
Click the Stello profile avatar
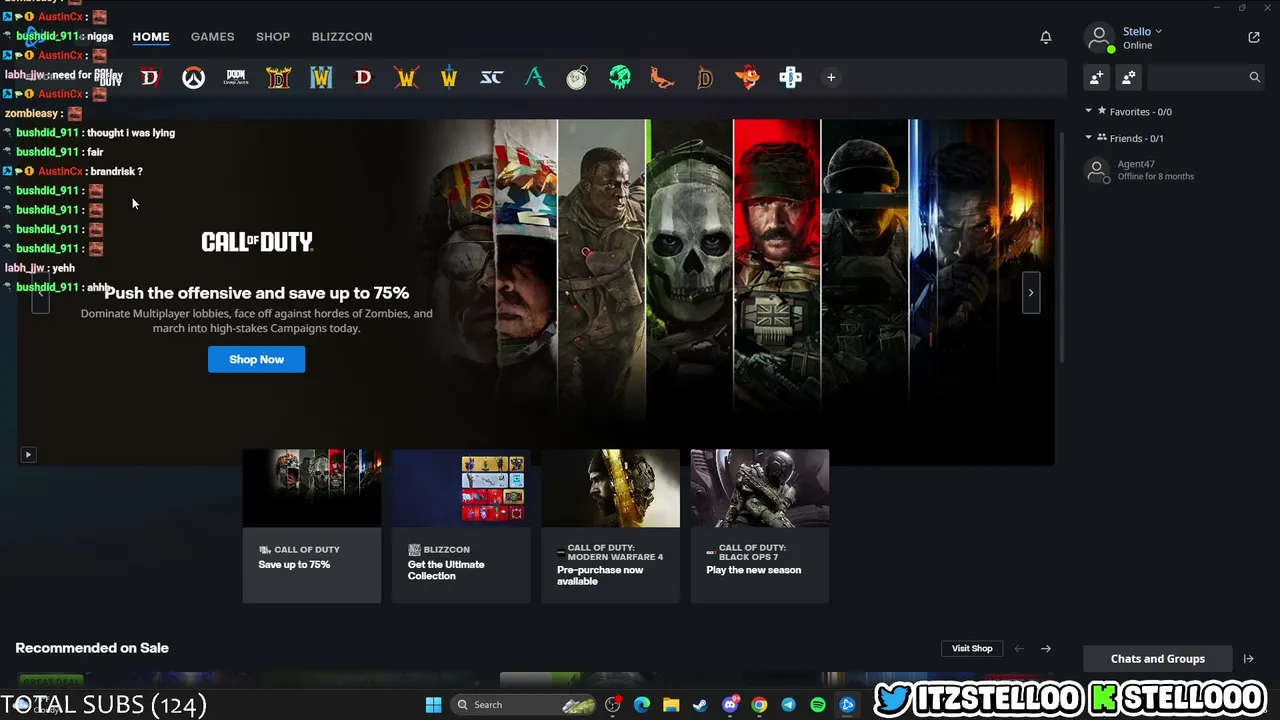point(1099,38)
